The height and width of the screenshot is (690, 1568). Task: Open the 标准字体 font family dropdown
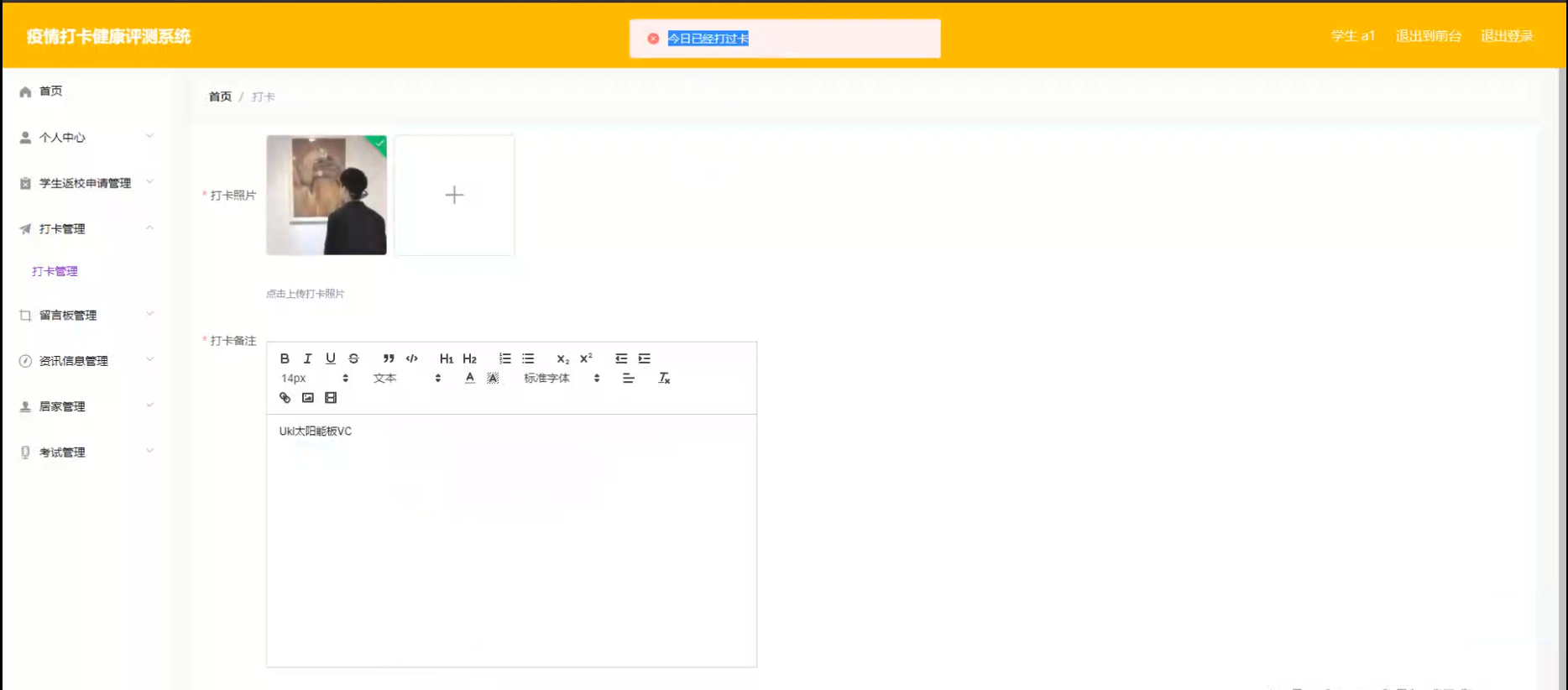click(562, 378)
